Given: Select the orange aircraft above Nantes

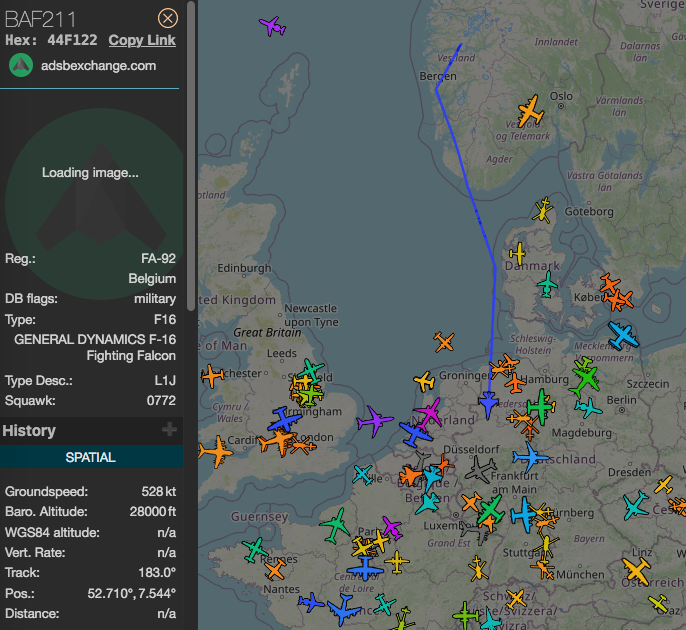Looking at the screenshot, I should (x=275, y=570).
